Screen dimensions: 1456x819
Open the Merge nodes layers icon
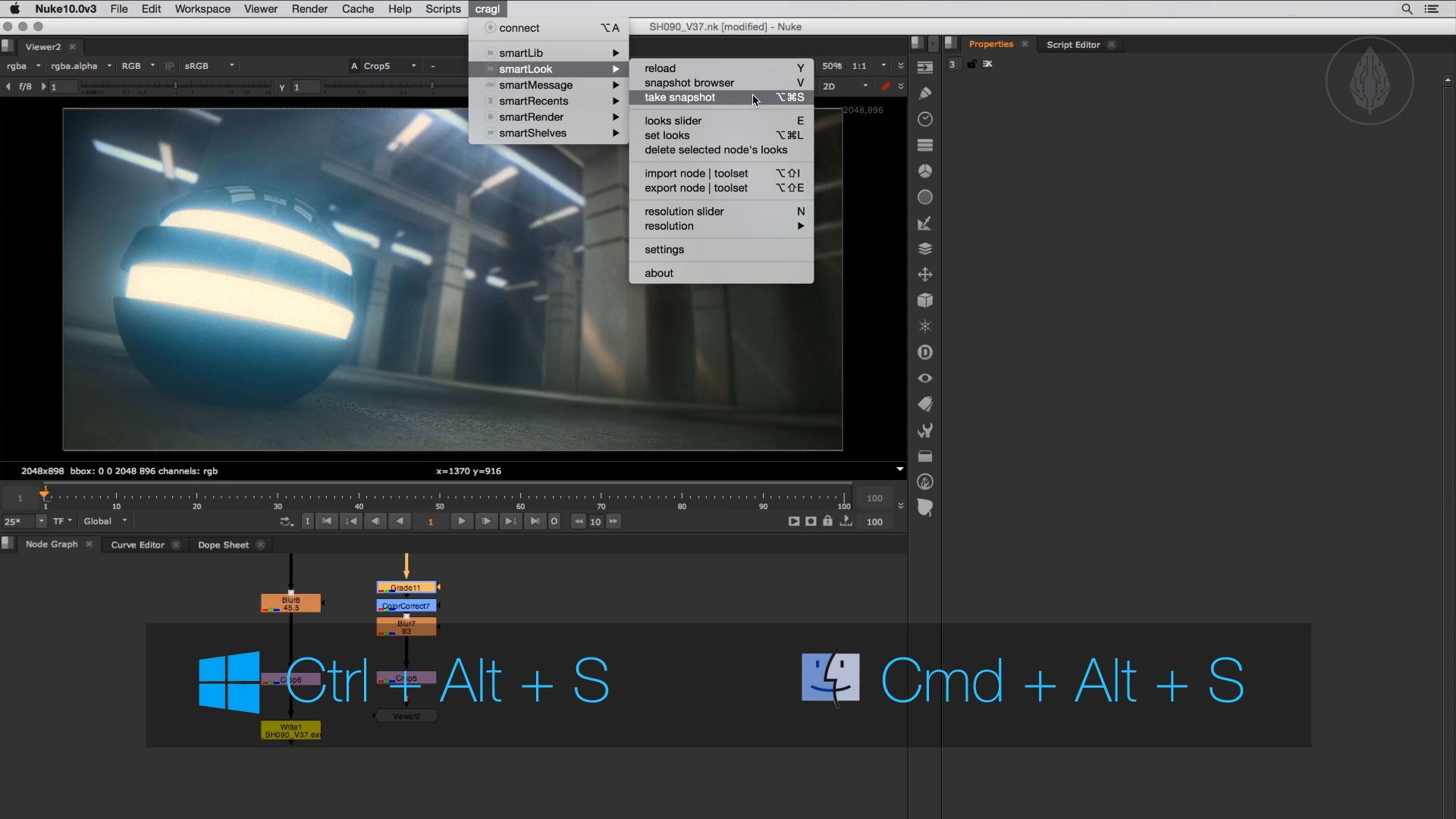coord(925,249)
